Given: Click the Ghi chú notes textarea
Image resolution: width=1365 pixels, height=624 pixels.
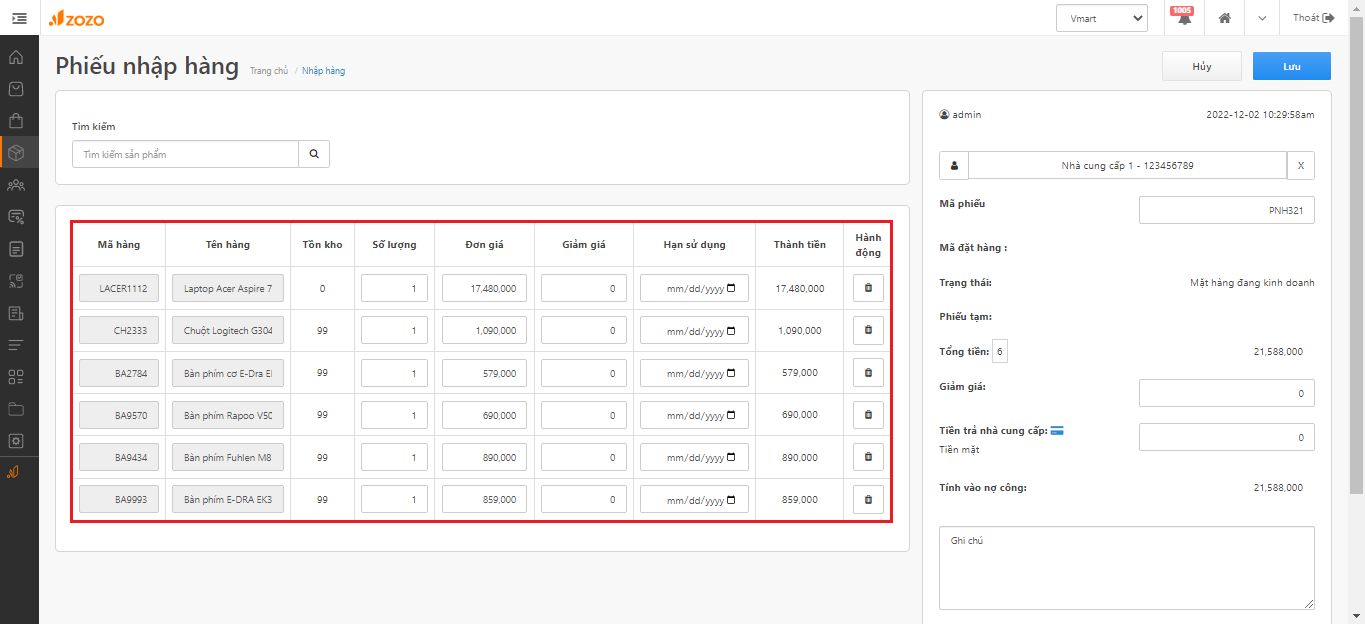Looking at the screenshot, I should point(1127,568).
